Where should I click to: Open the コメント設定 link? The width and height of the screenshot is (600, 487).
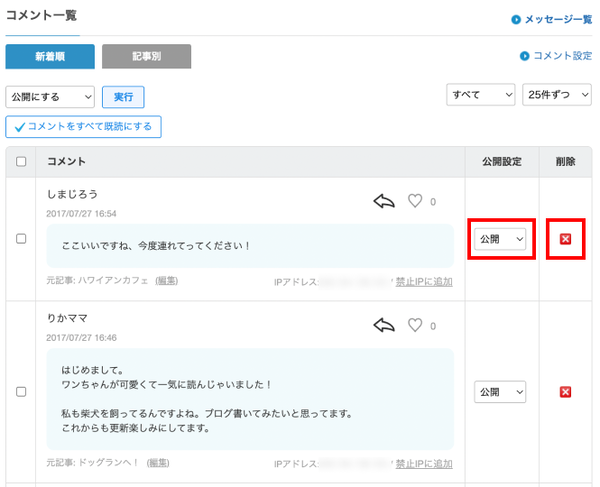(562, 56)
